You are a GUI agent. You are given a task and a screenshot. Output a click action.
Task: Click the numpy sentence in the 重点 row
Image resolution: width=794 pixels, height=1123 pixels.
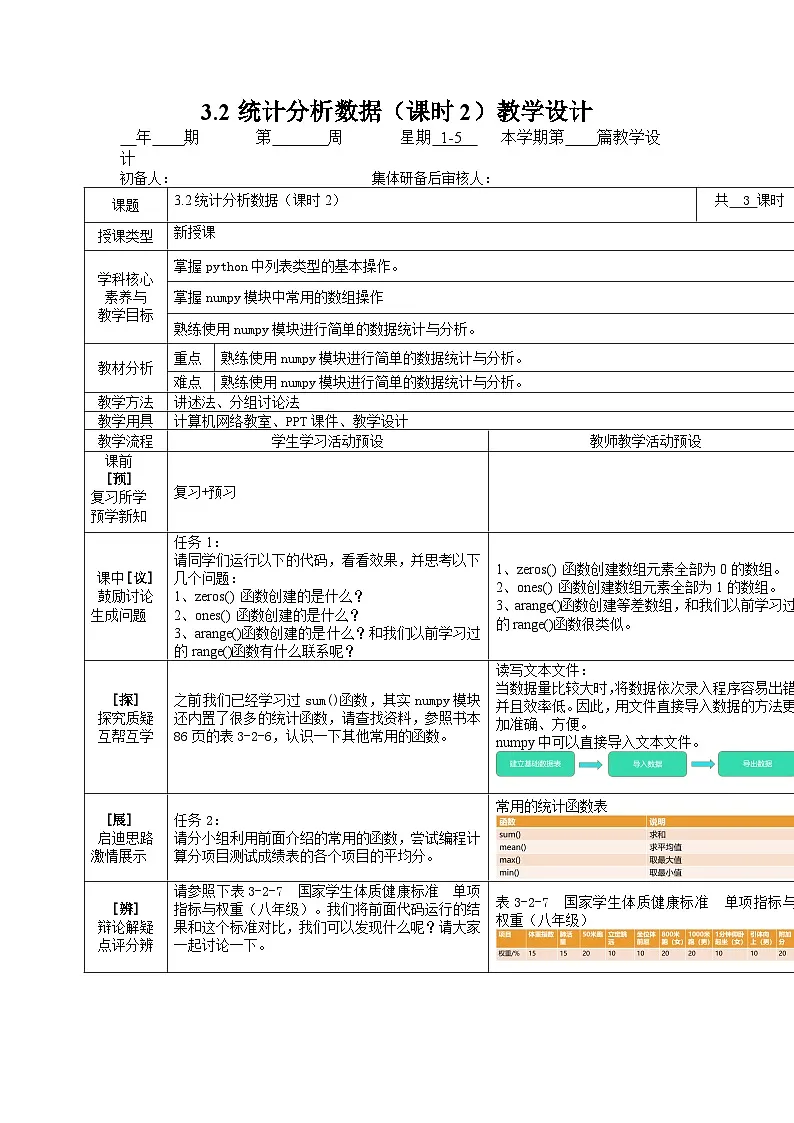(372, 358)
